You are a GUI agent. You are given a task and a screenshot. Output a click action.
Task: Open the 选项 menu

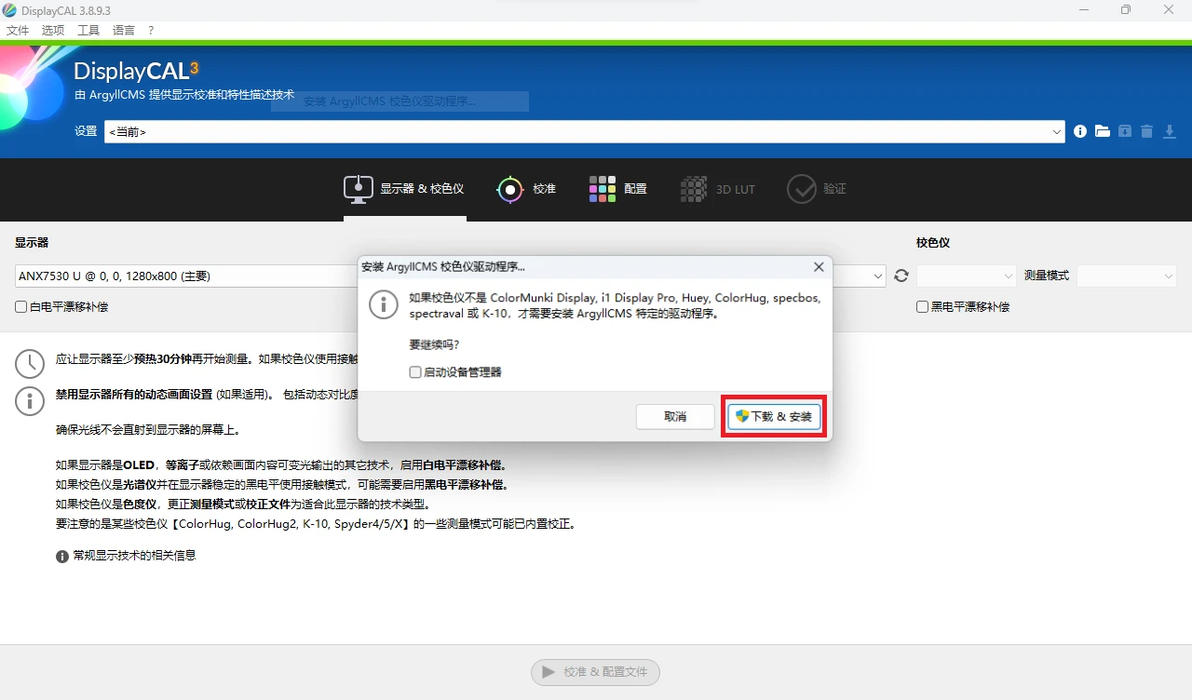(53, 30)
